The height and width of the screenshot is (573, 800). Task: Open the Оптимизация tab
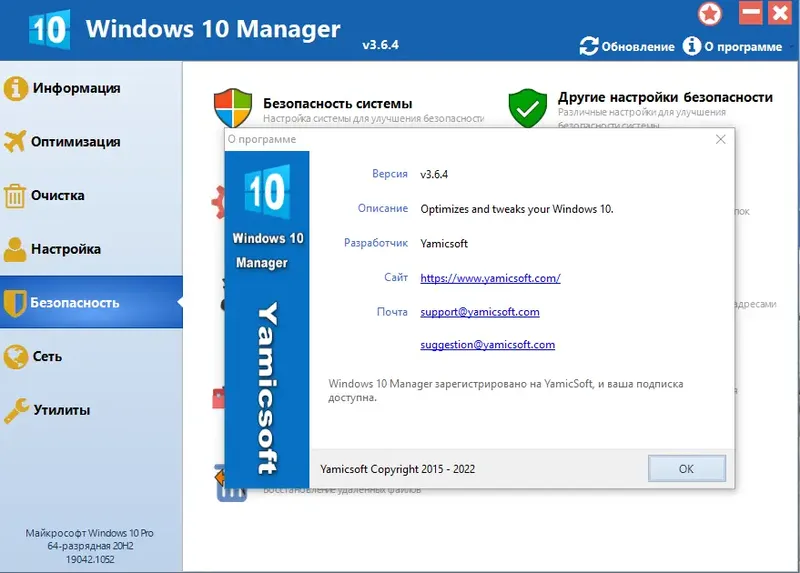pos(91,142)
